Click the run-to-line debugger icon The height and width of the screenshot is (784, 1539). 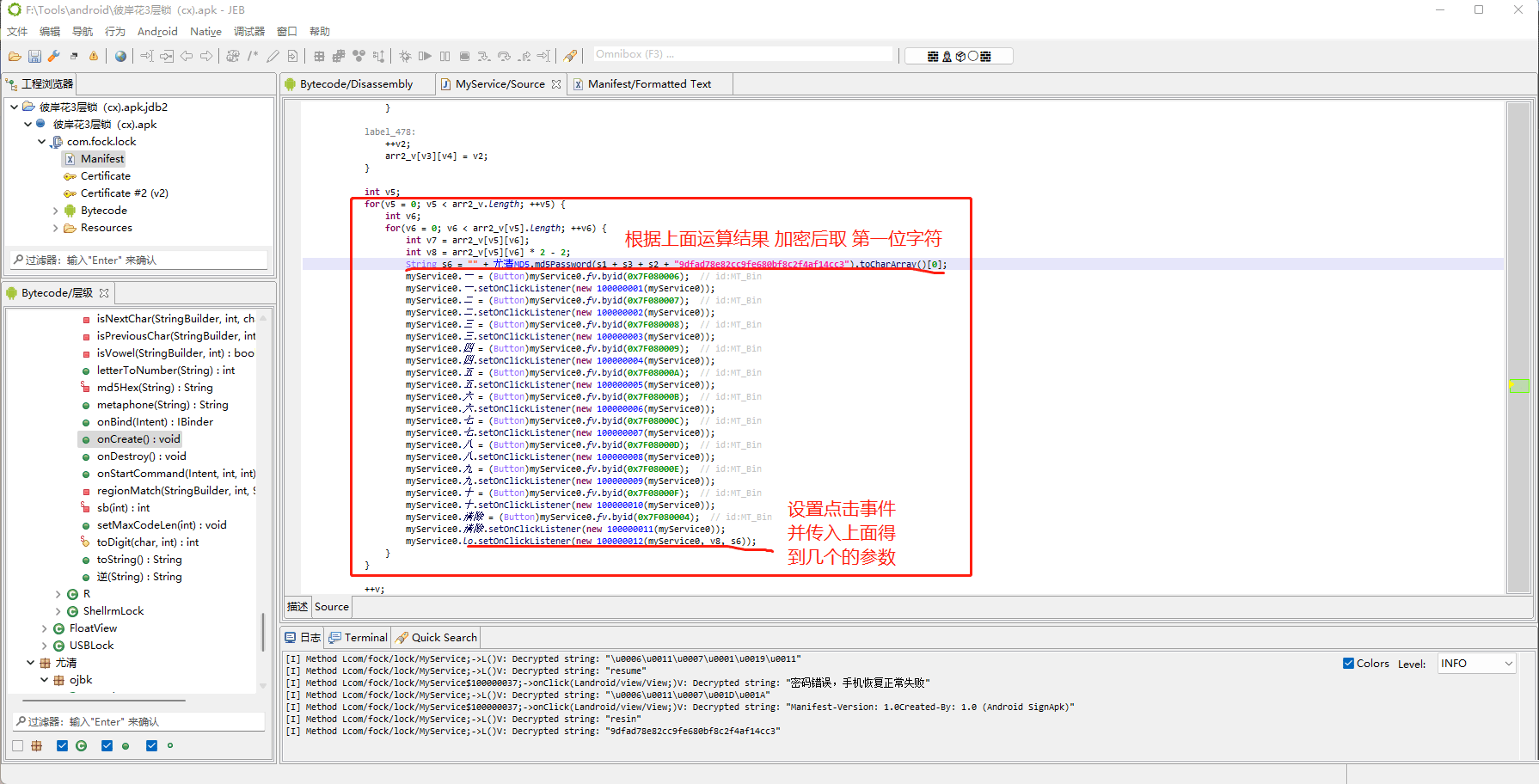click(543, 56)
